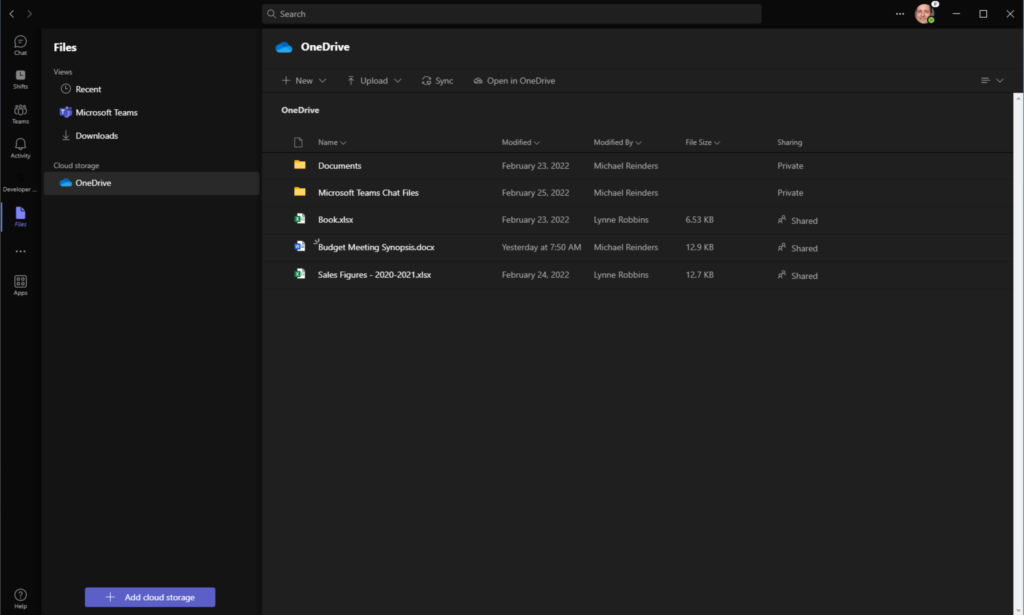1024x615 pixels.
Task: Click the Sync button
Action: coord(437,80)
